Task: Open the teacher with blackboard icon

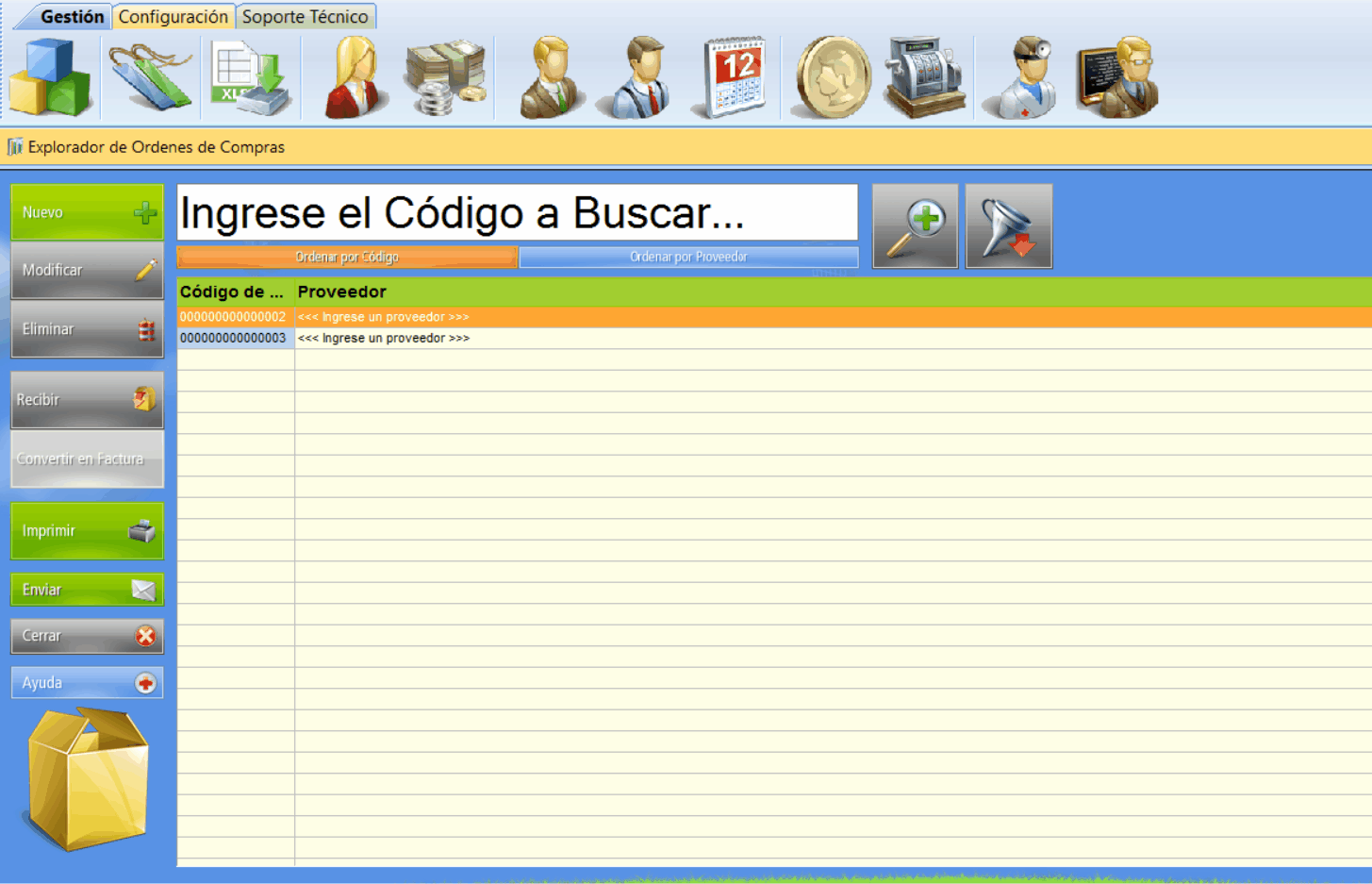Action: click(x=1118, y=77)
